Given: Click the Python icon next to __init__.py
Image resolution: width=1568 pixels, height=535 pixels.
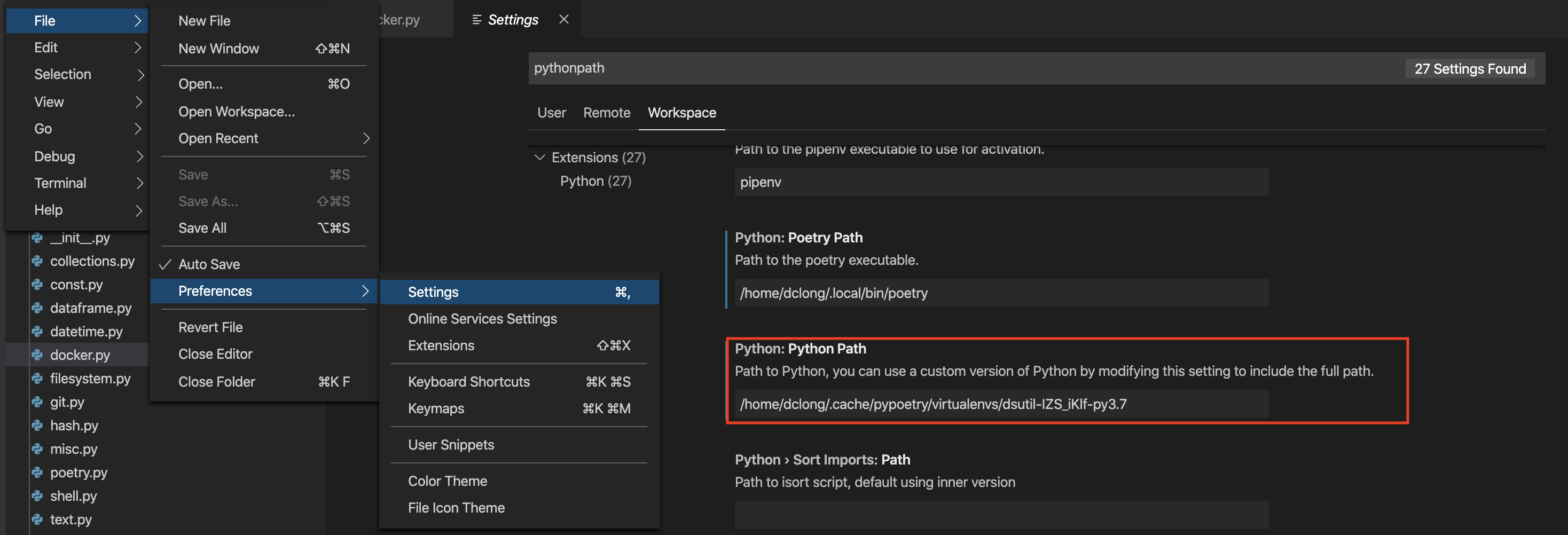Looking at the screenshot, I should (x=38, y=238).
